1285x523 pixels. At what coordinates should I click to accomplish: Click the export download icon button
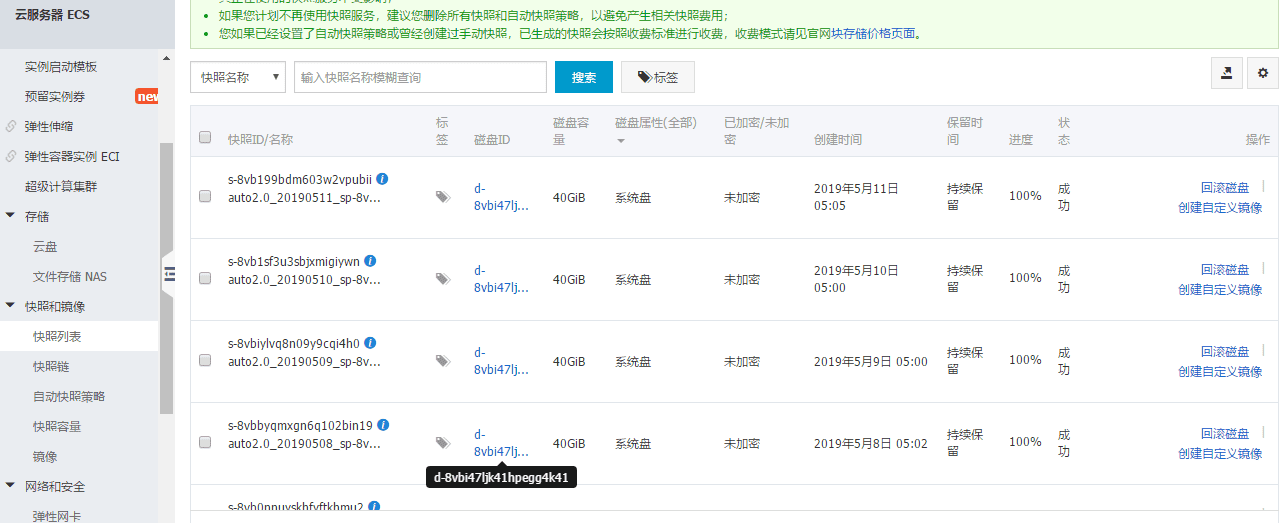pos(1226,73)
